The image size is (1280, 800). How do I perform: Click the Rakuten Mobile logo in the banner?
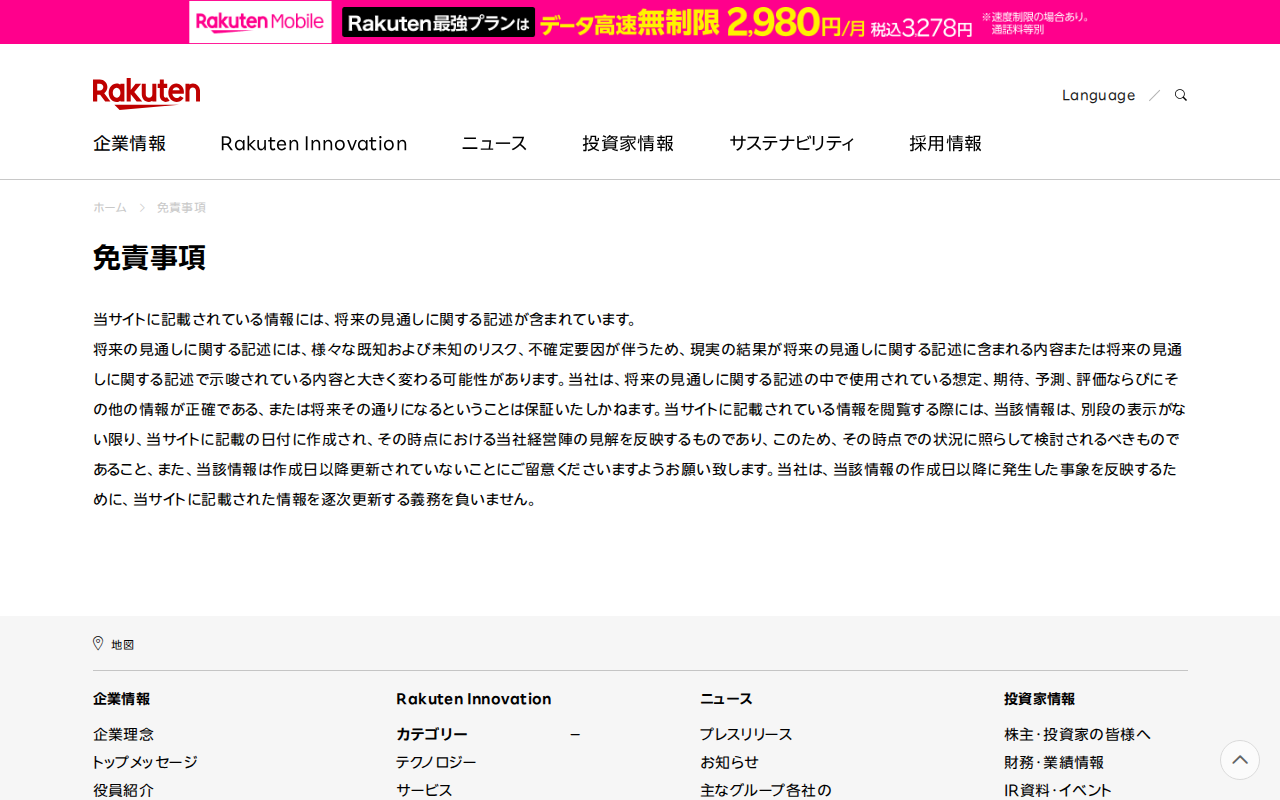point(259,21)
